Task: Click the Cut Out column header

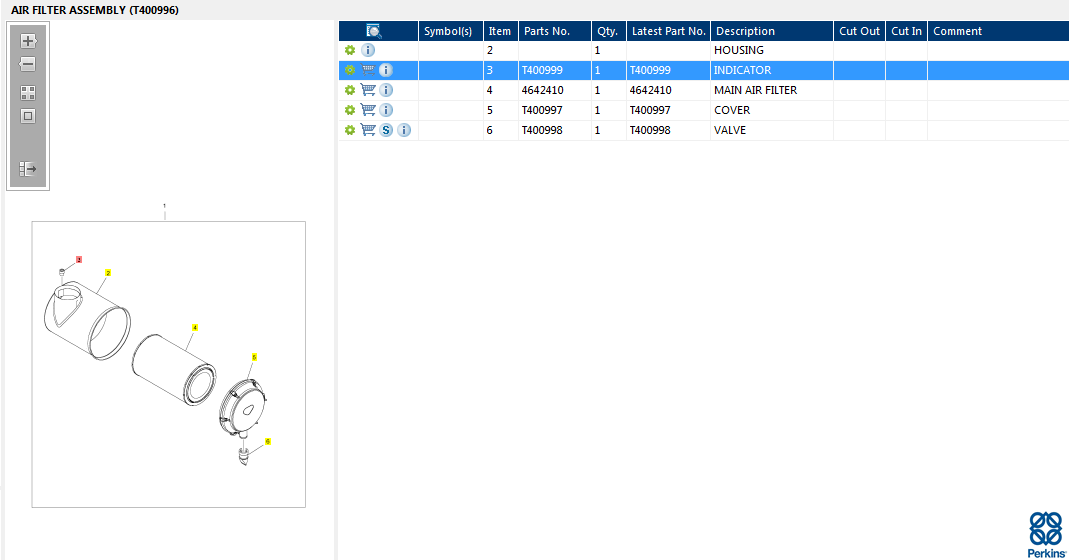Action: click(859, 31)
